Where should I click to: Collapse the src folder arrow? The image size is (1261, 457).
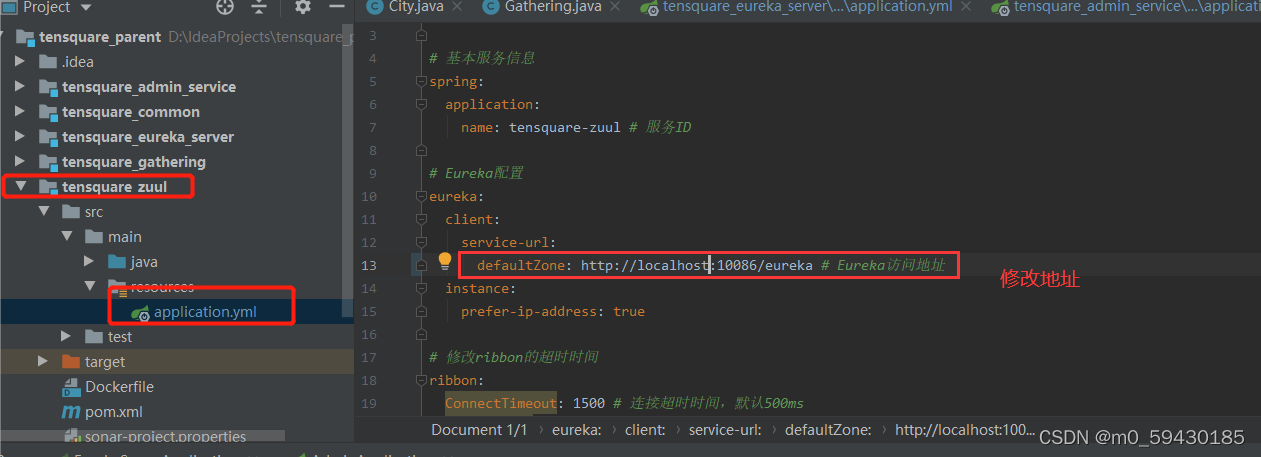click(x=43, y=212)
